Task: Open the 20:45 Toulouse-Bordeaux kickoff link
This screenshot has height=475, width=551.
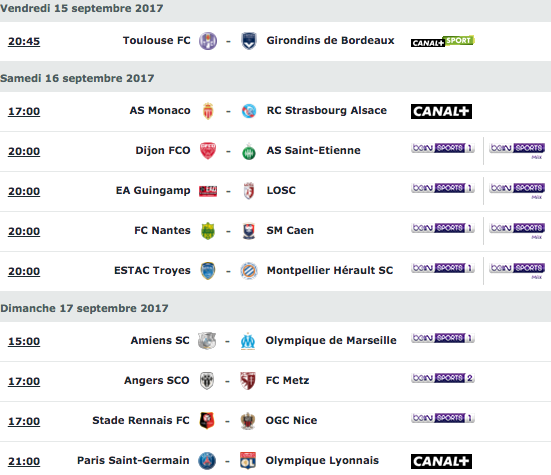Action: click(x=24, y=41)
